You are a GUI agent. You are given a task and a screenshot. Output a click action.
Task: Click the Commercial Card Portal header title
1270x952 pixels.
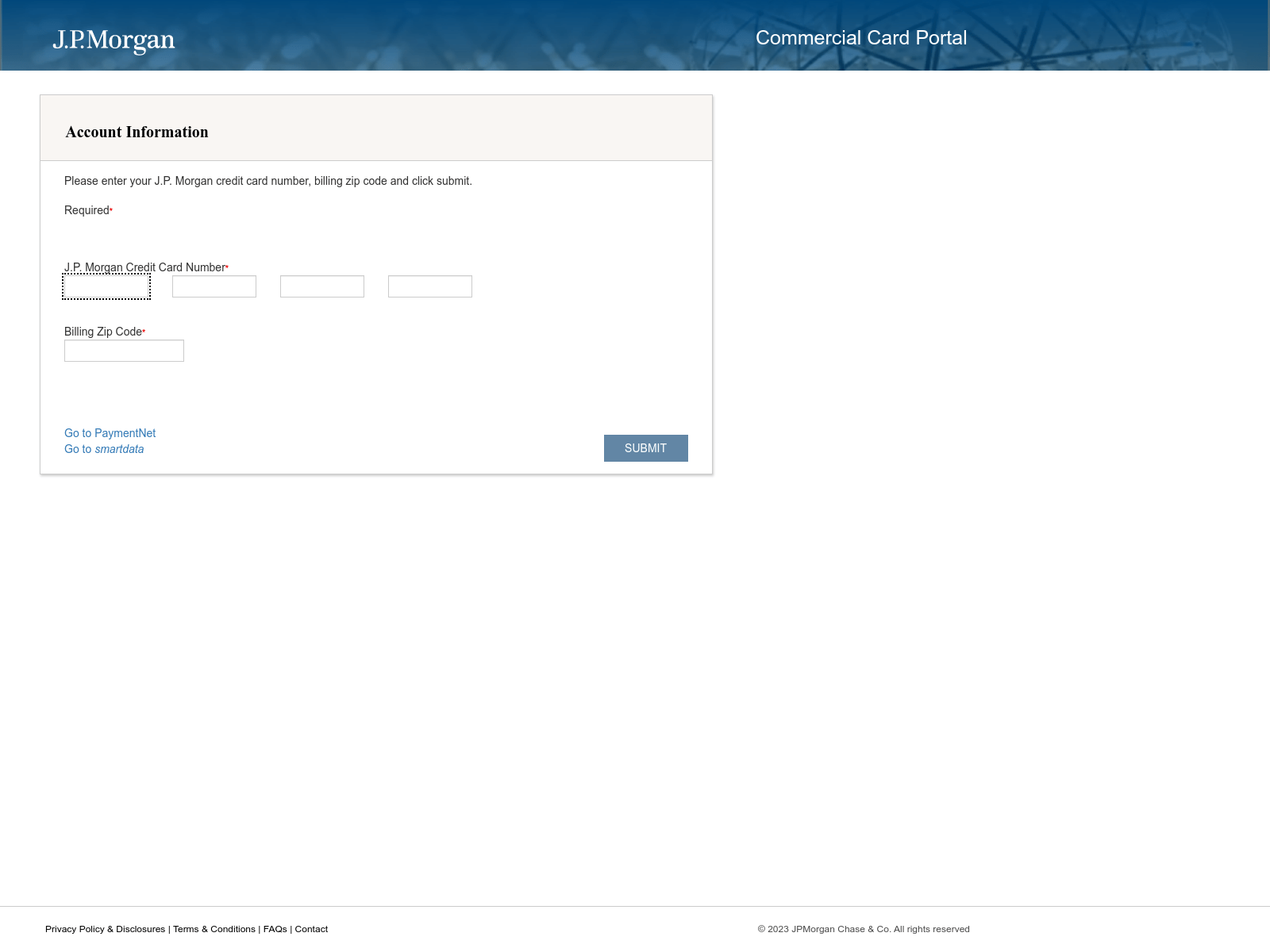(x=861, y=37)
